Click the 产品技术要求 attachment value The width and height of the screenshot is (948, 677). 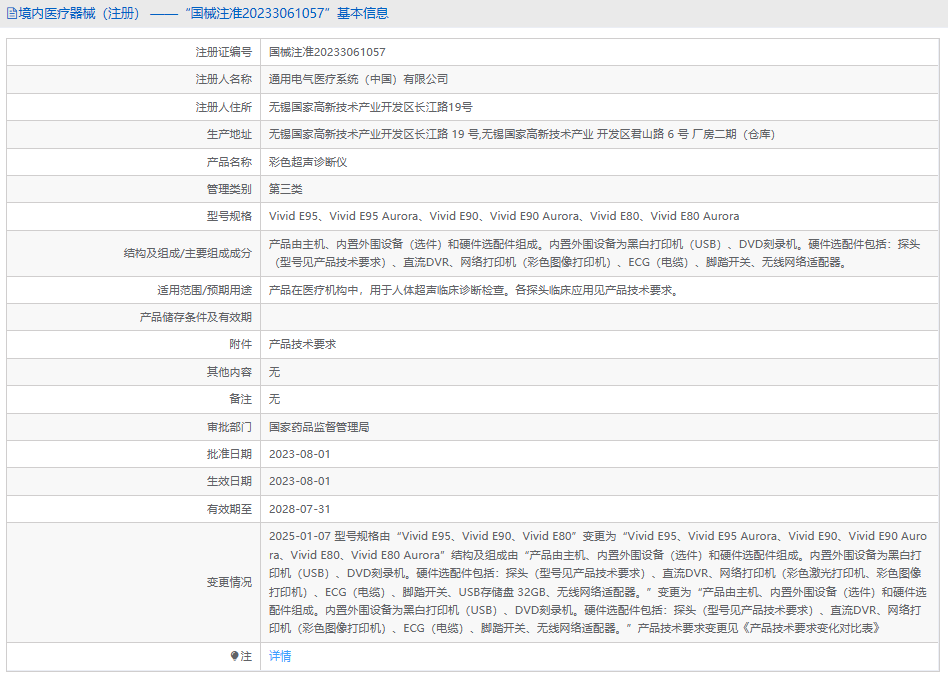coord(302,344)
